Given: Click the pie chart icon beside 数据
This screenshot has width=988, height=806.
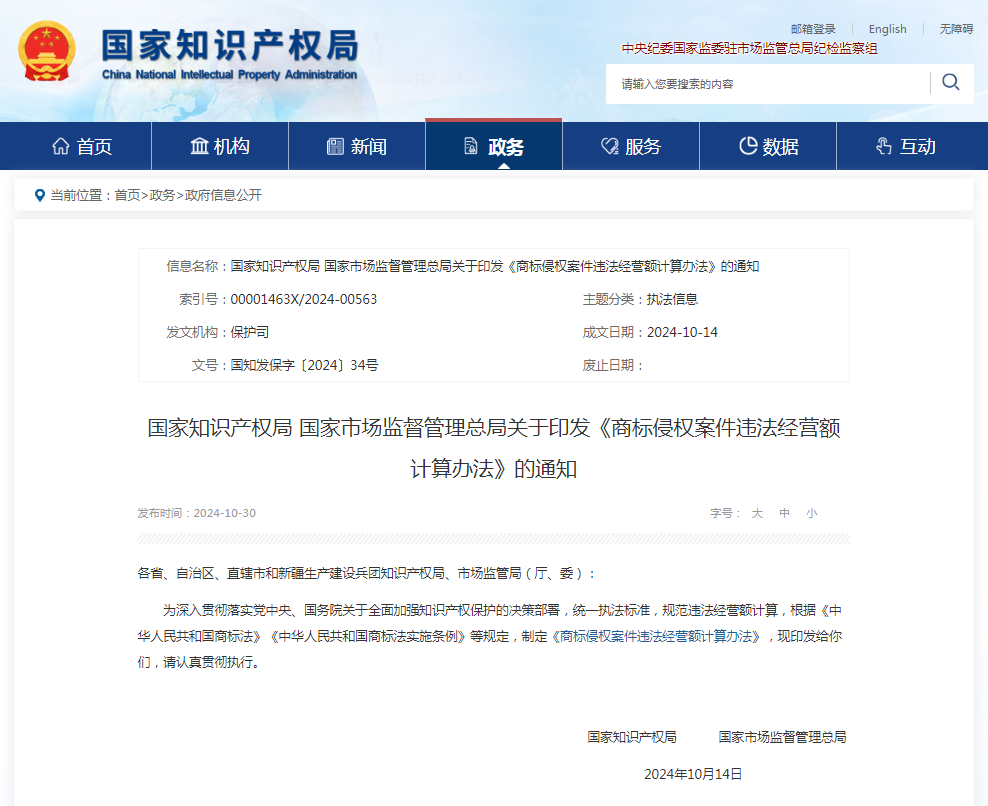Looking at the screenshot, I should 747,147.
